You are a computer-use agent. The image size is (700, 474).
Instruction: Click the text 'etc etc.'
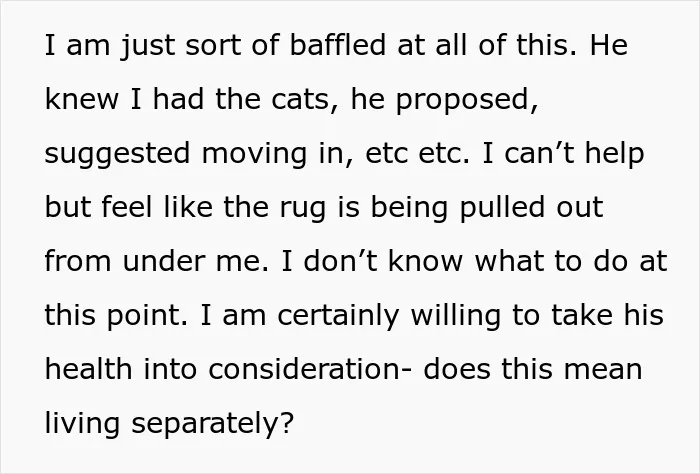click(x=417, y=153)
